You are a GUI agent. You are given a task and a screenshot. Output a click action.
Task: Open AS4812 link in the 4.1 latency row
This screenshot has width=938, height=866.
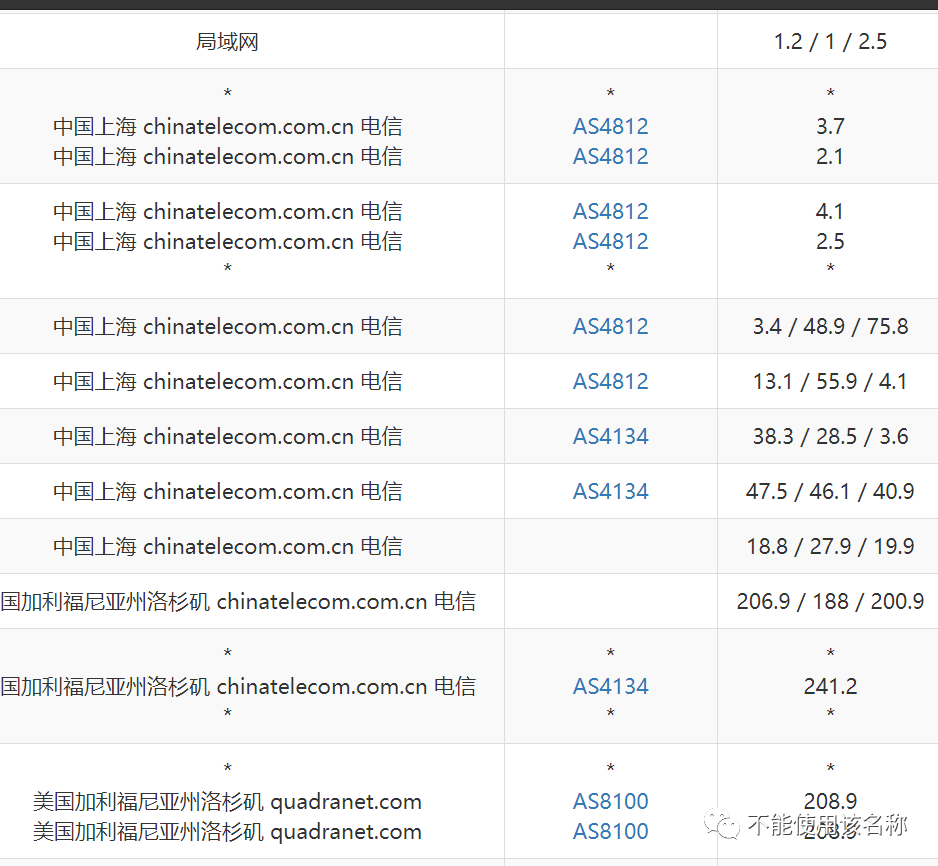click(x=610, y=211)
